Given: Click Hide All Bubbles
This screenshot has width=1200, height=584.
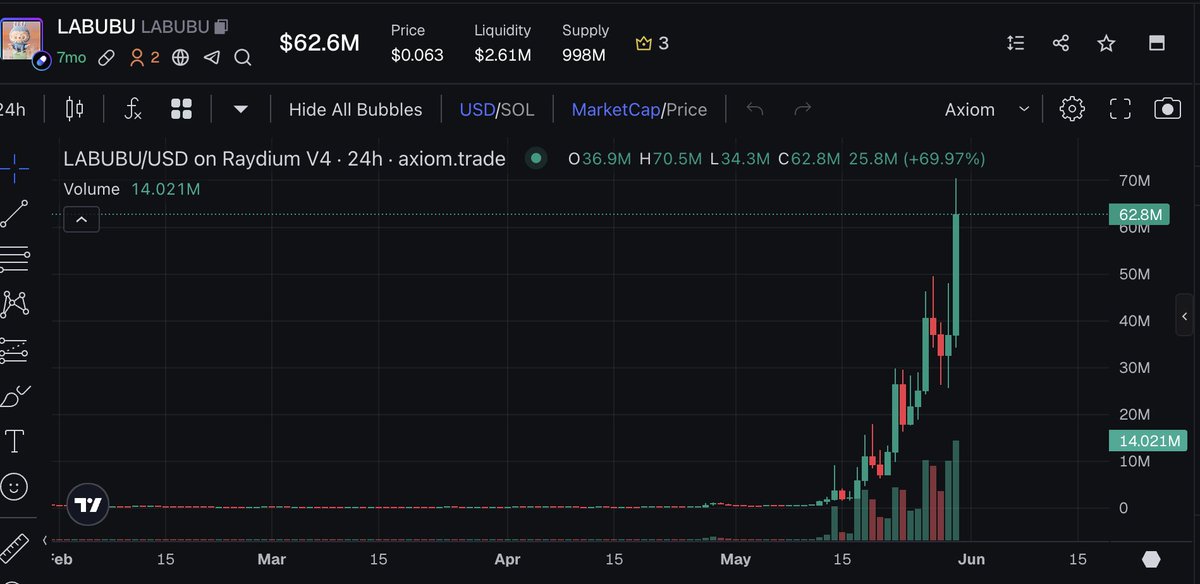Looking at the screenshot, I should point(355,110).
